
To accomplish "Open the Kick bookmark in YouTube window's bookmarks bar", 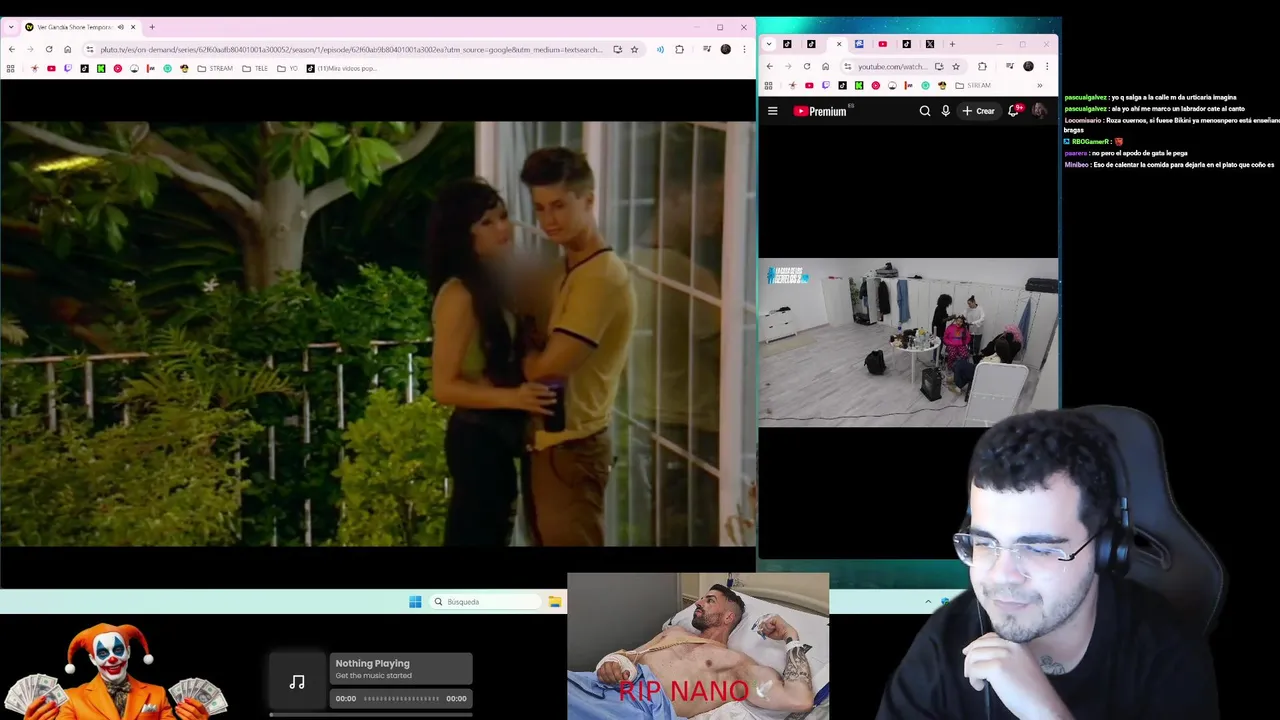I will coord(859,85).
